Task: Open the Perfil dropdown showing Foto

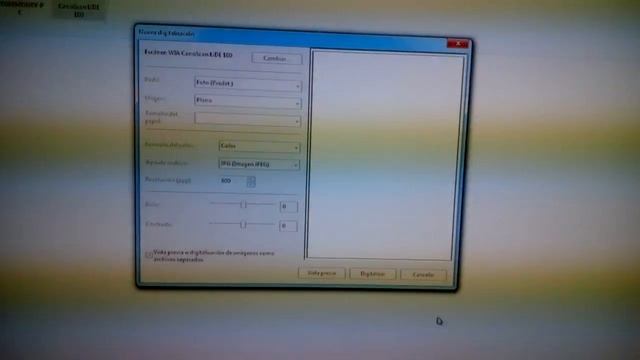Action: click(248, 83)
